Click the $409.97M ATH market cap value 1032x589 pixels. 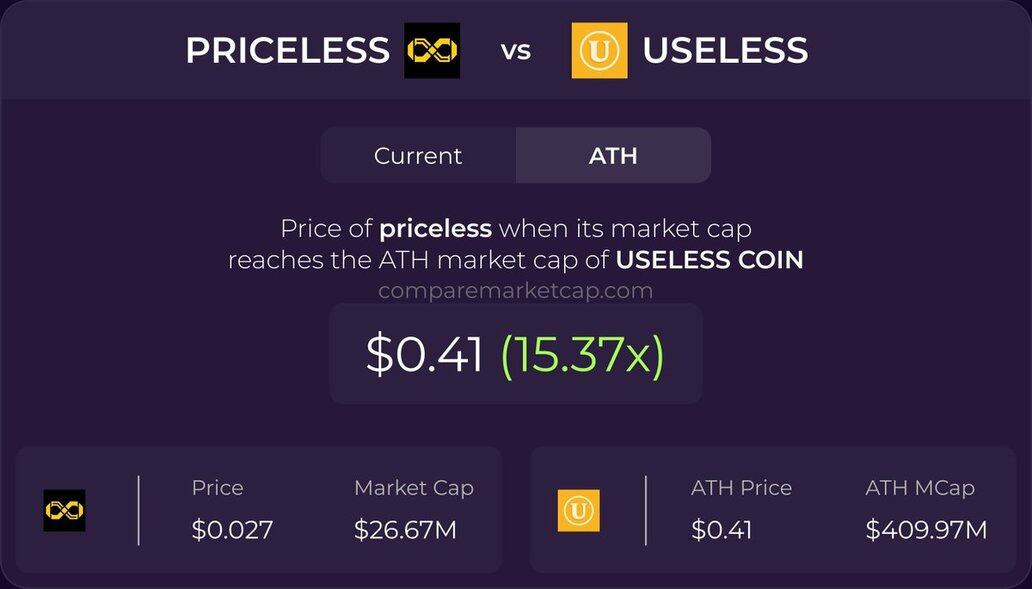(926, 530)
